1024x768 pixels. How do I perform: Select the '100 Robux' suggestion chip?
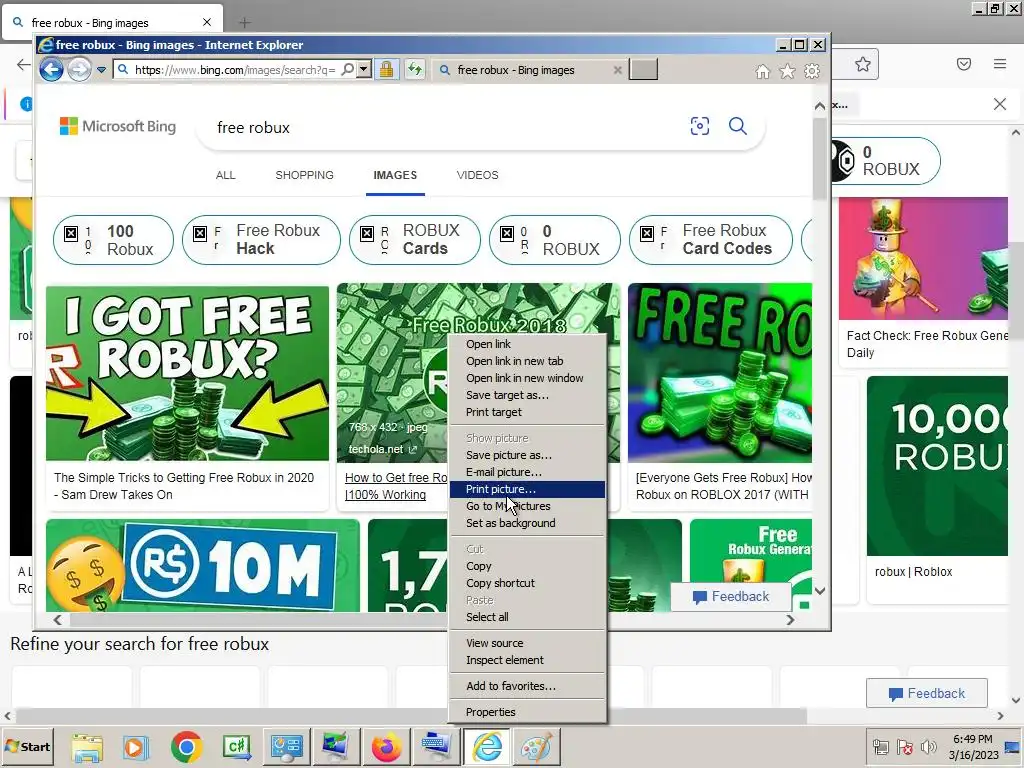113,240
